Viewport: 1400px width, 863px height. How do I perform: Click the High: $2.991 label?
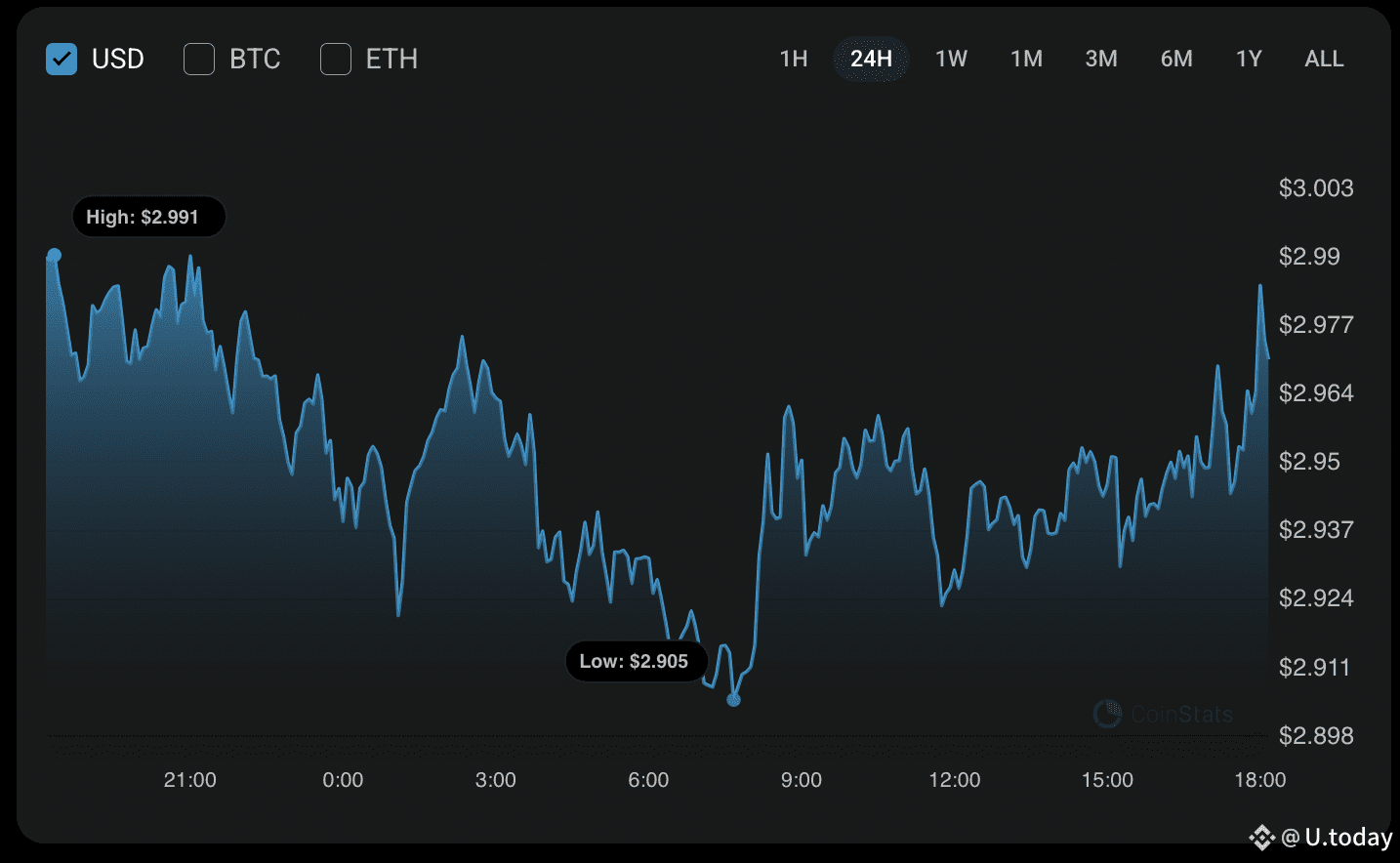149,217
